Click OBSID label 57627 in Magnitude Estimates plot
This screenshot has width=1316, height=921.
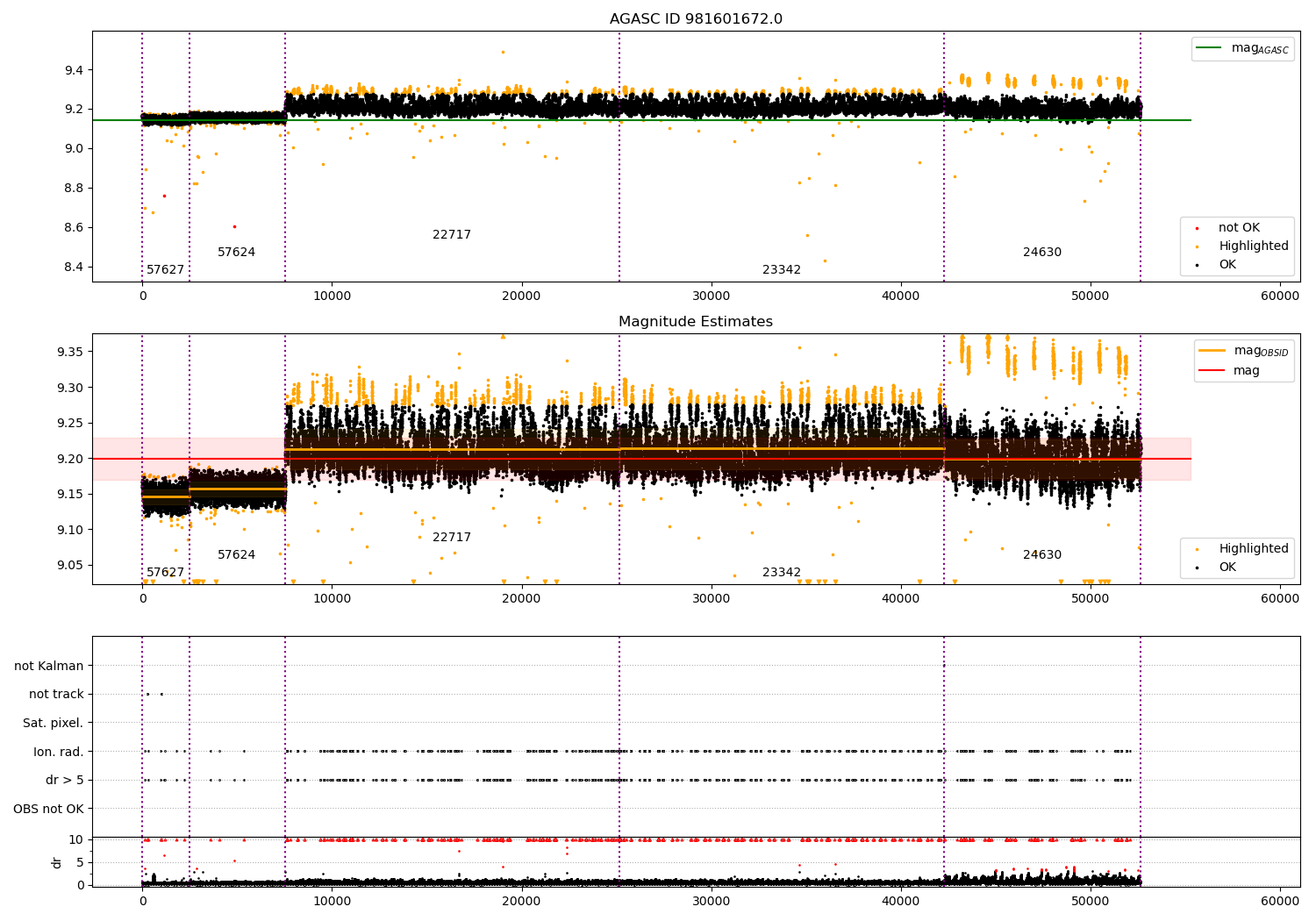(166, 573)
